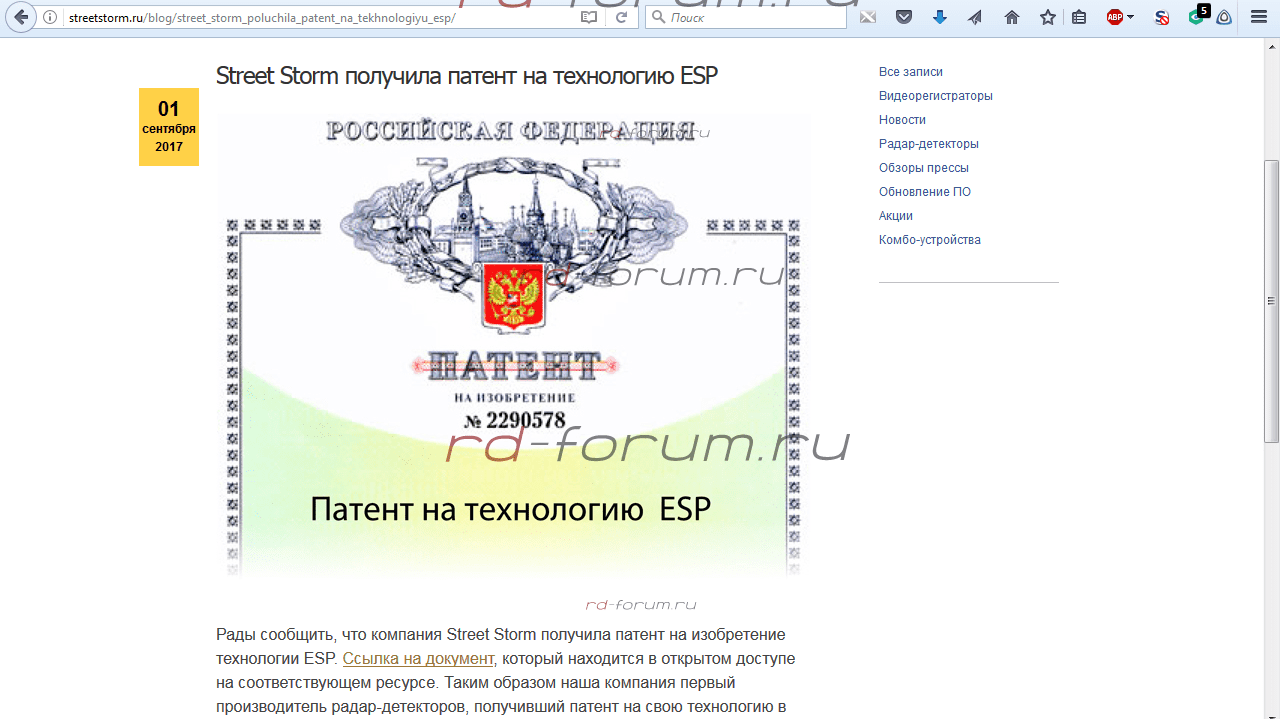This screenshot has width=1280, height=719.
Task: Open the Firefox hamburger menu
Action: pyautogui.click(x=1259, y=17)
